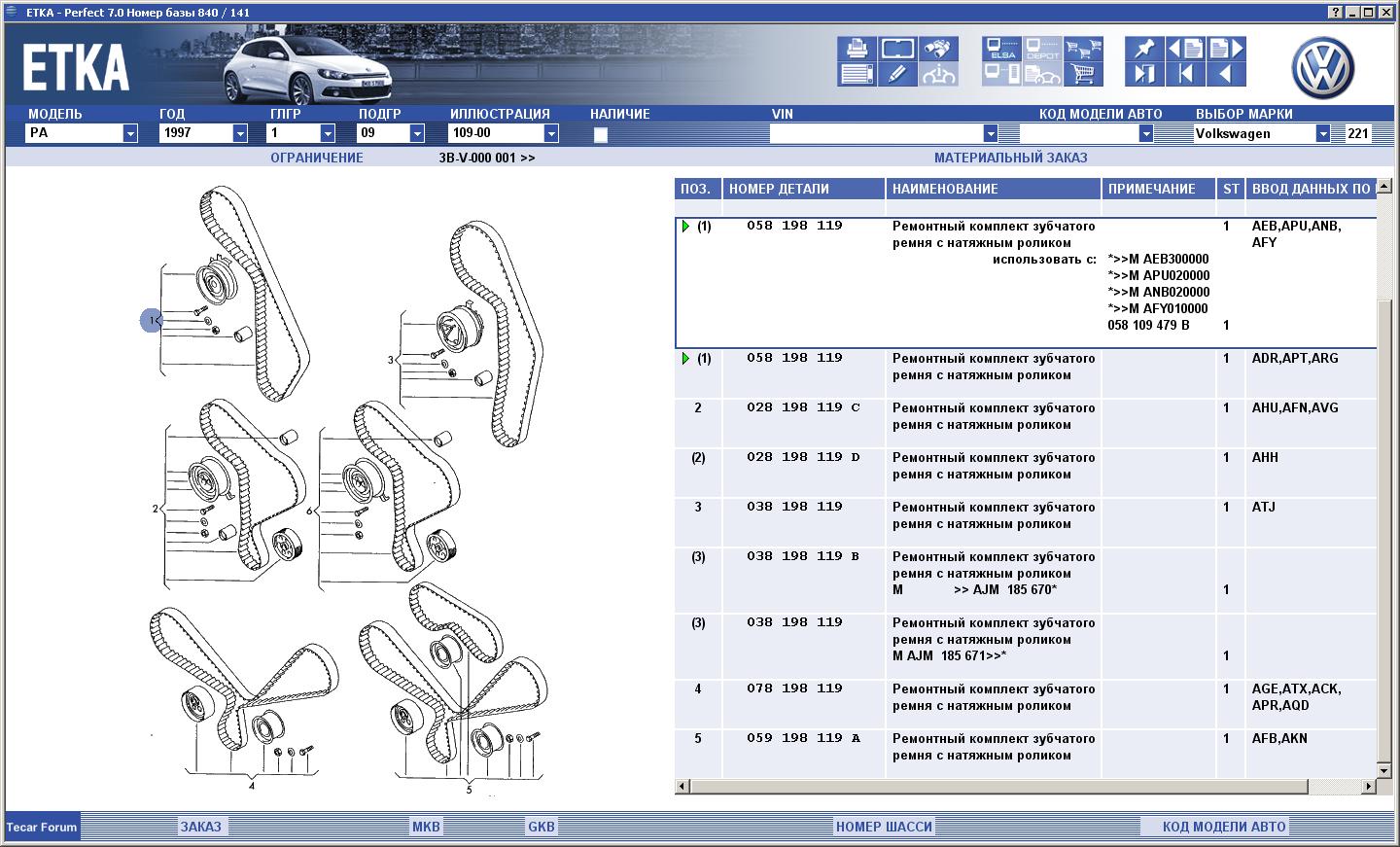Viewport: 1400px width, 847px height.
Task: Click the horizontal scrollbar left arrow
Action: pos(682,786)
